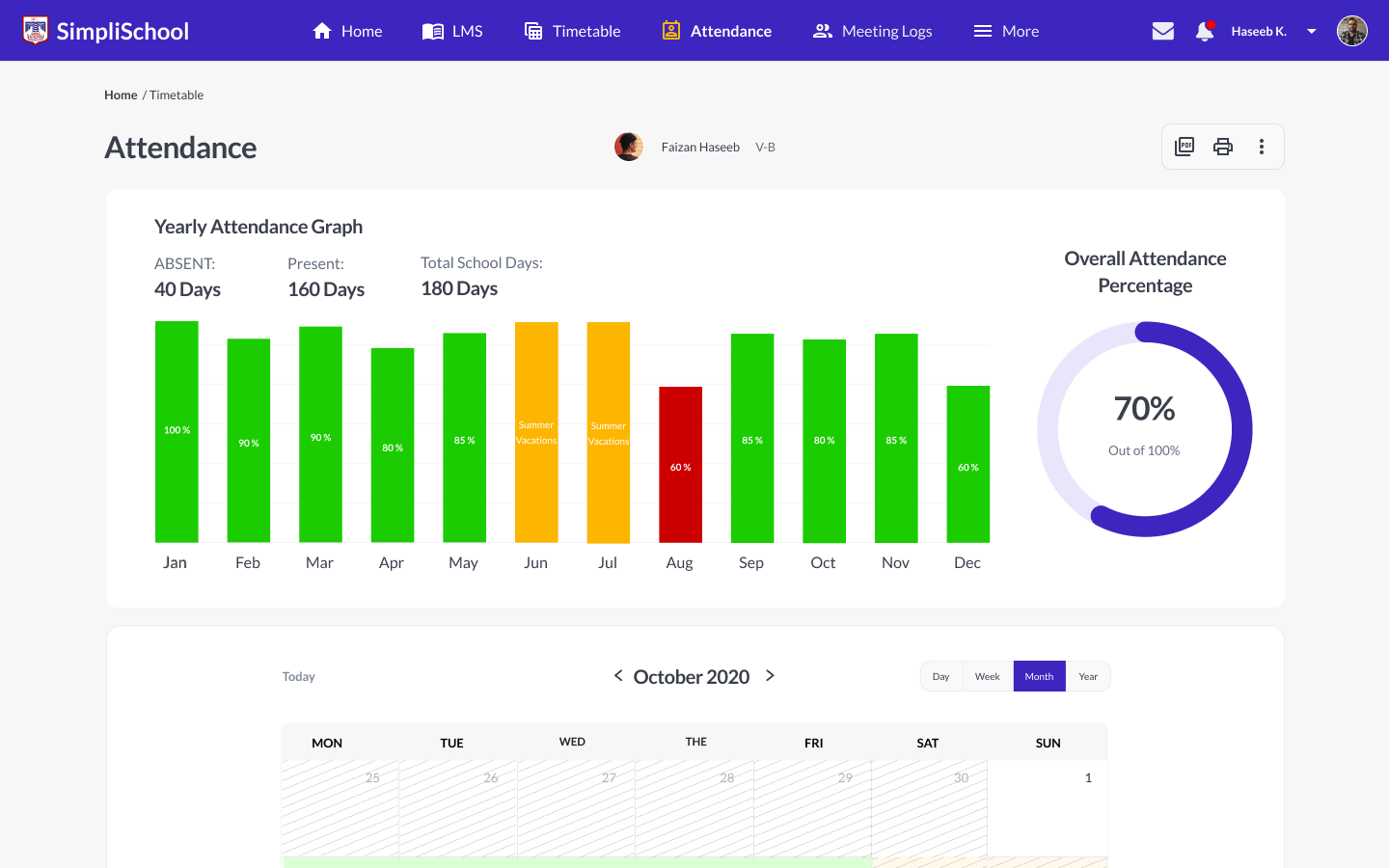Click the orange June Summer Vacations bar
This screenshot has height=868, width=1389.
536,432
